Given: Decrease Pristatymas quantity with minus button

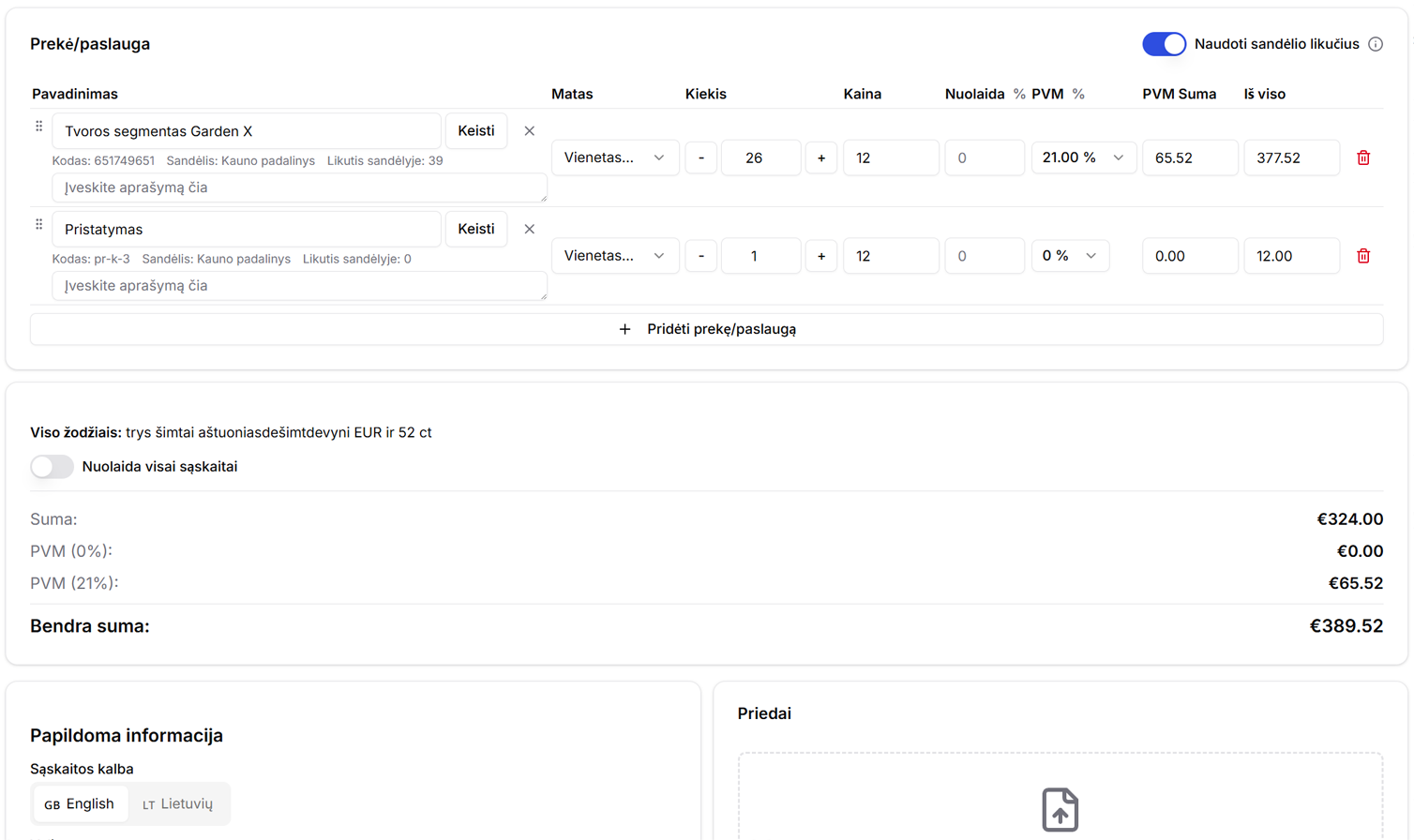Looking at the screenshot, I should click(x=700, y=256).
